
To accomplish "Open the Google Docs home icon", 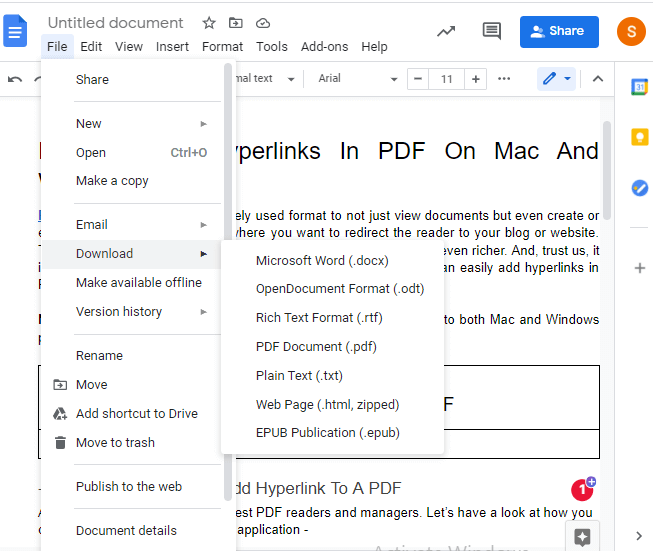I will coord(15,31).
